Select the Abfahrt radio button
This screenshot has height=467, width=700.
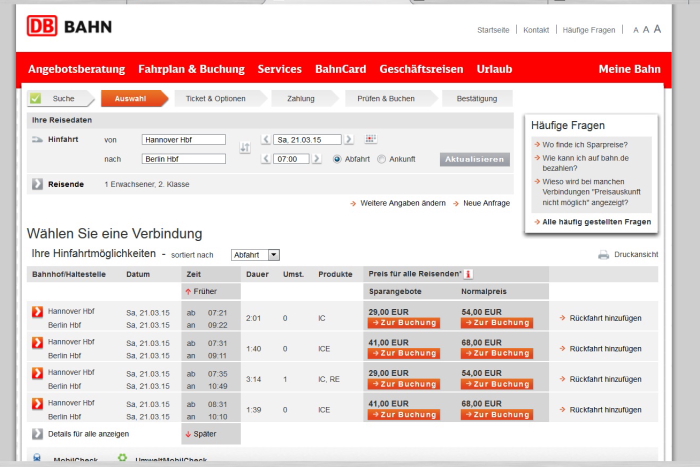pyautogui.click(x=337, y=159)
